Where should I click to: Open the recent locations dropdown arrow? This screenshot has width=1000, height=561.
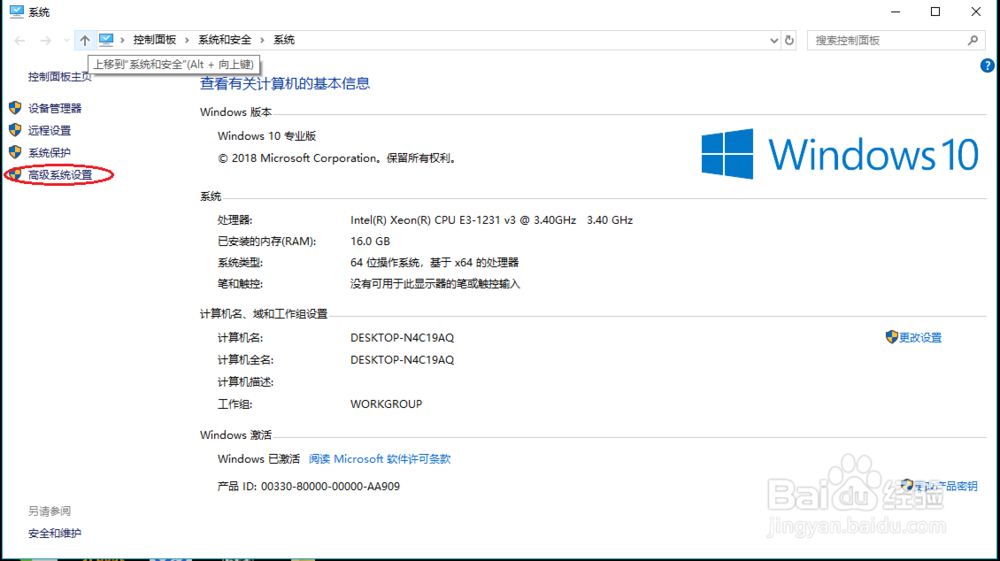coord(66,40)
